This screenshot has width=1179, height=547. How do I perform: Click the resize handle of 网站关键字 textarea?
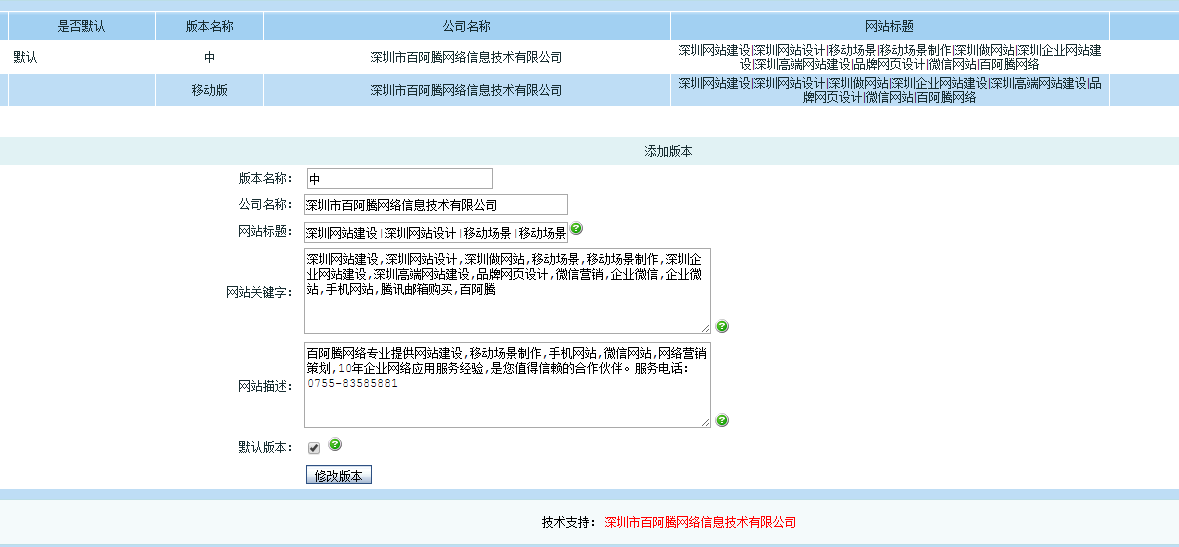705,328
